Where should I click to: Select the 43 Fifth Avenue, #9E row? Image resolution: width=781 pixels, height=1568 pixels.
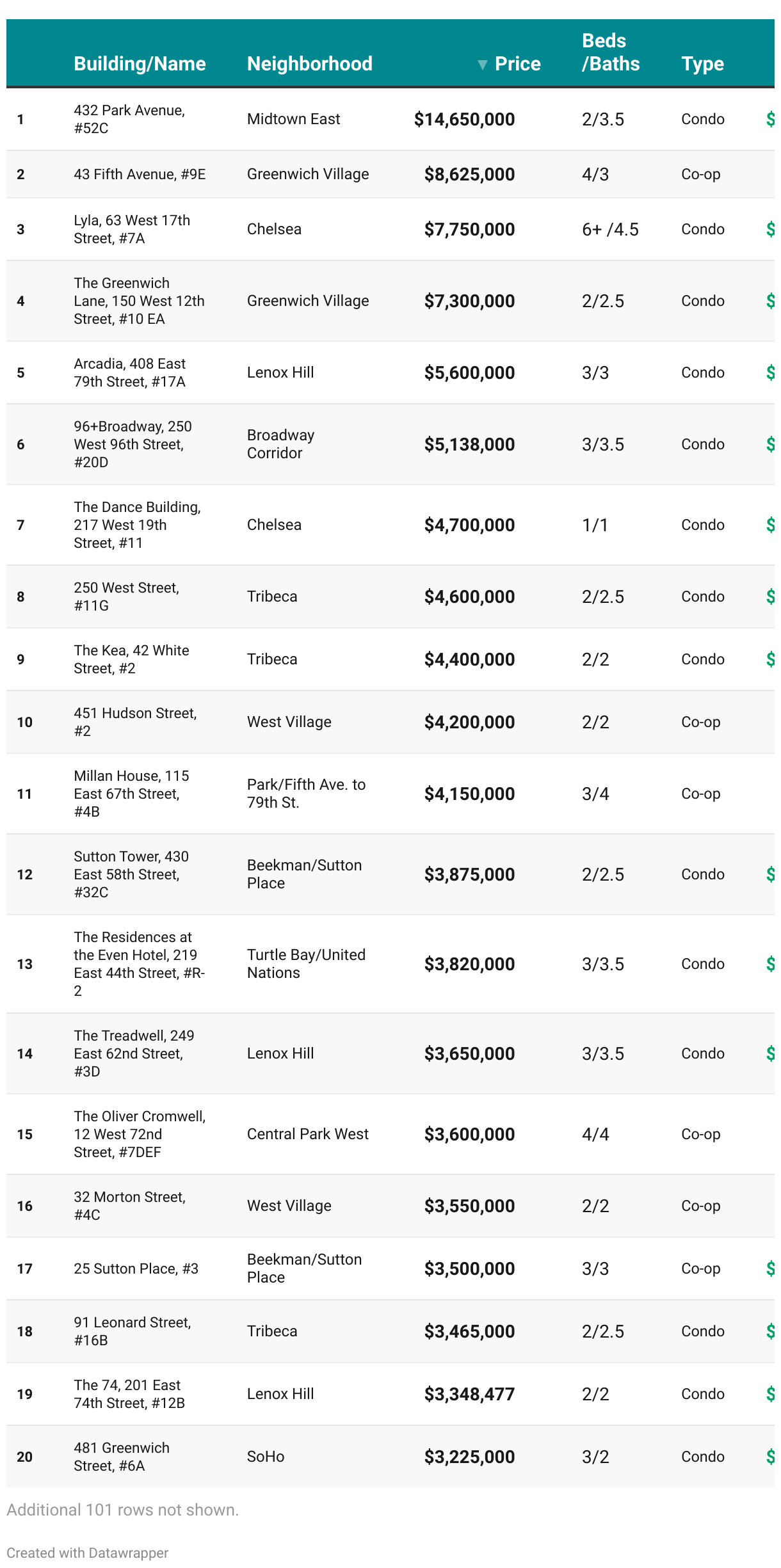coord(140,174)
